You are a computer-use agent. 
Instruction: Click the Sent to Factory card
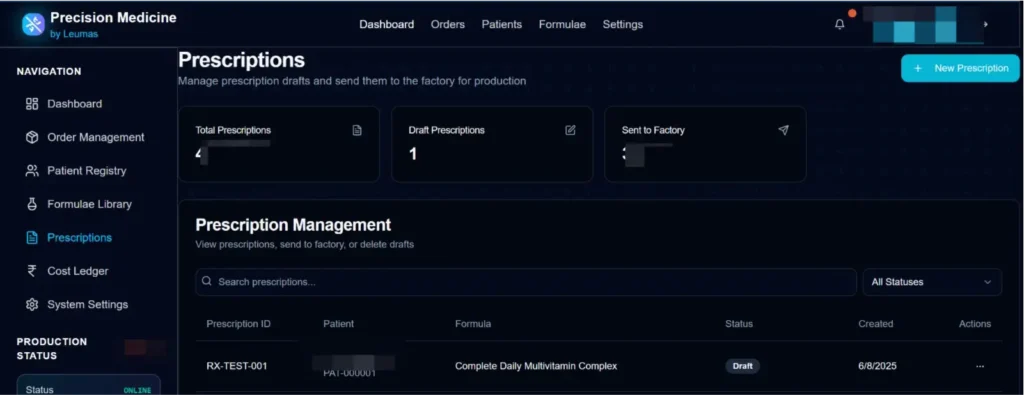click(705, 144)
